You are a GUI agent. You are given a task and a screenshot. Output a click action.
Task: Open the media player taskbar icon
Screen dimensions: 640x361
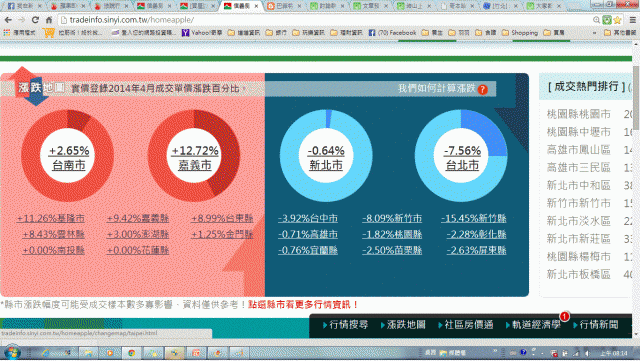(110, 353)
